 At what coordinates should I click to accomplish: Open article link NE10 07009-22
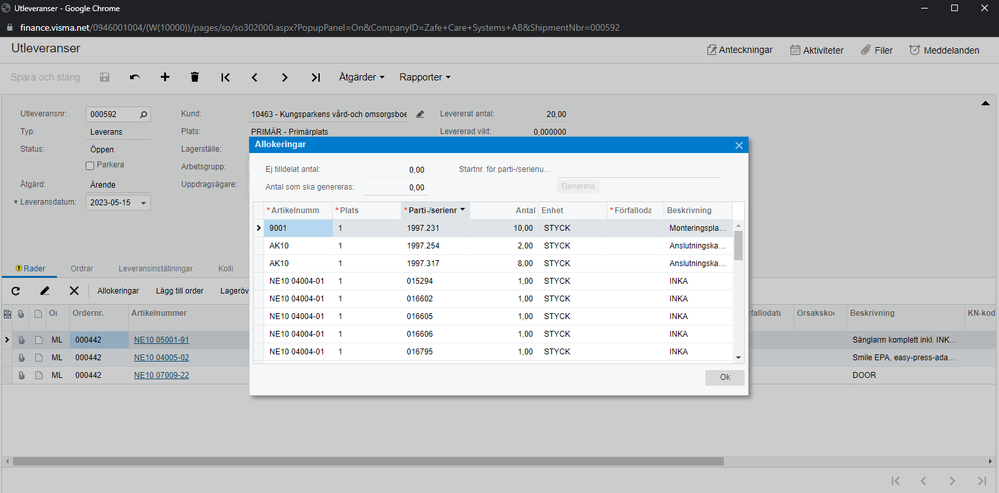(161, 375)
